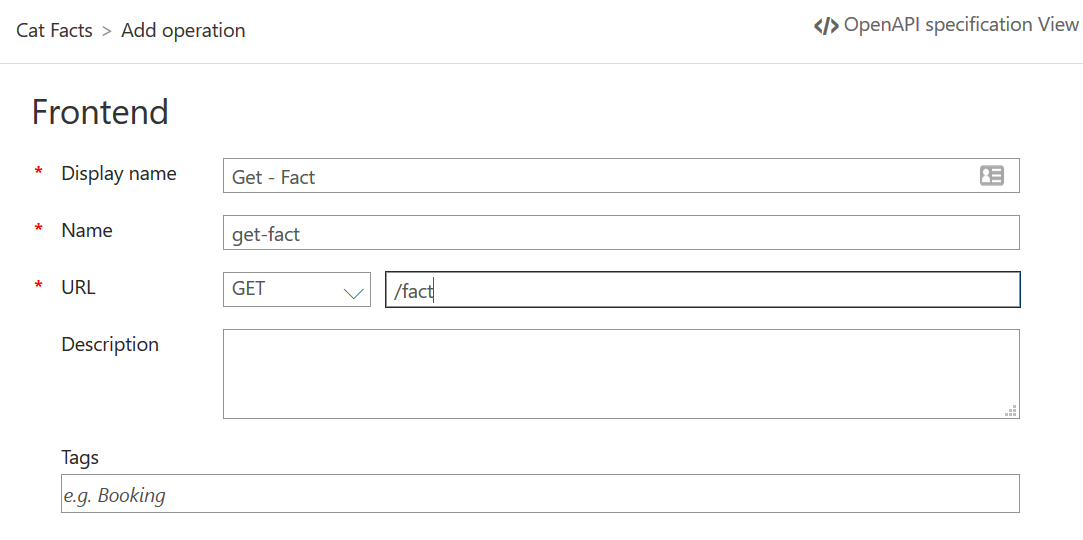Click the Frontend section heading
This screenshot has height=540, width=1083.
click(x=100, y=112)
